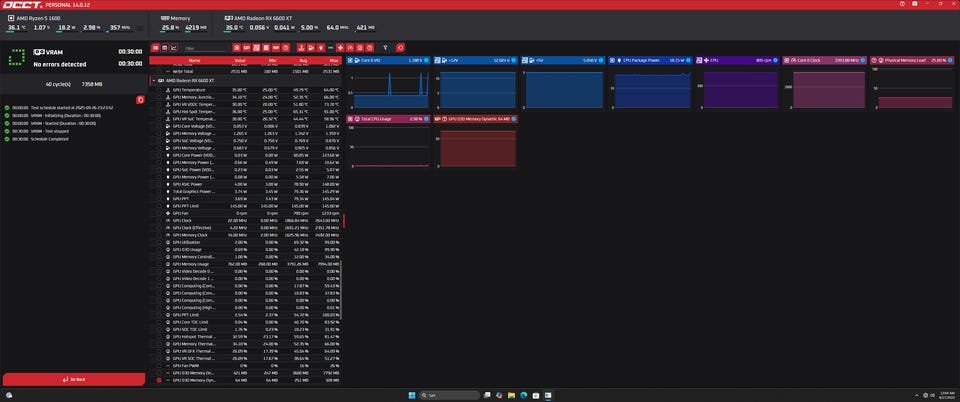Click the +5V graph header
The height and width of the screenshot is (402, 960).
pyautogui.click(x=563, y=60)
